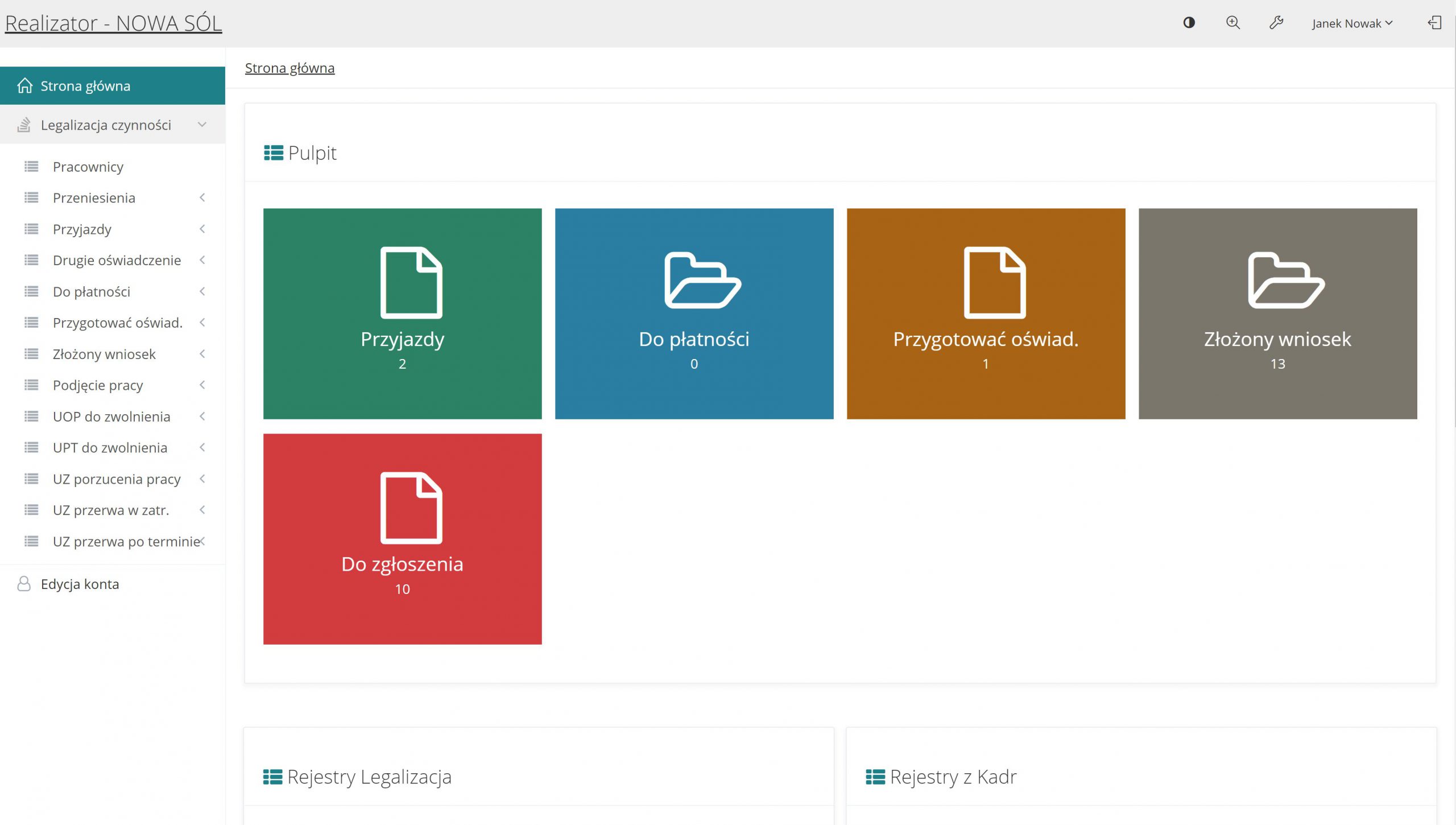
Task: Expand the Przeniesienia submenu arrow
Action: coord(202,197)
